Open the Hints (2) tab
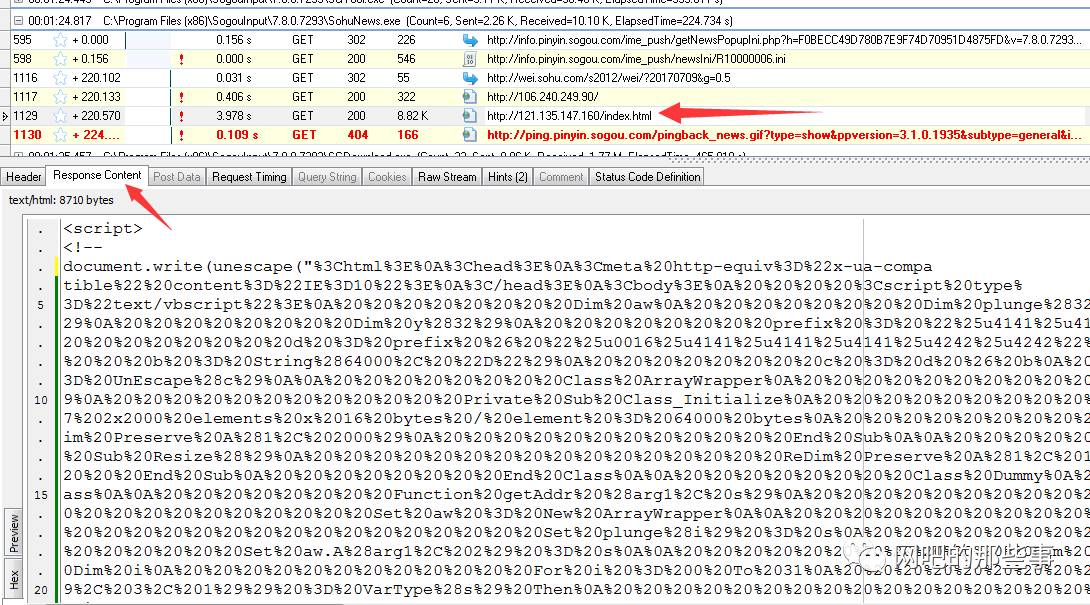Image resolution: width=1090 pixels, height=605 pixels. coord(507,177)
